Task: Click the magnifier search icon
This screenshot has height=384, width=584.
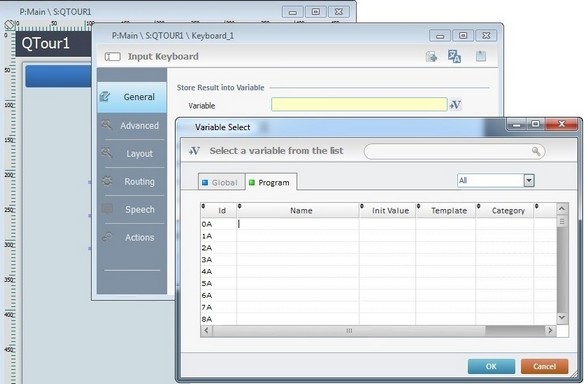Action: pos(536,151)
